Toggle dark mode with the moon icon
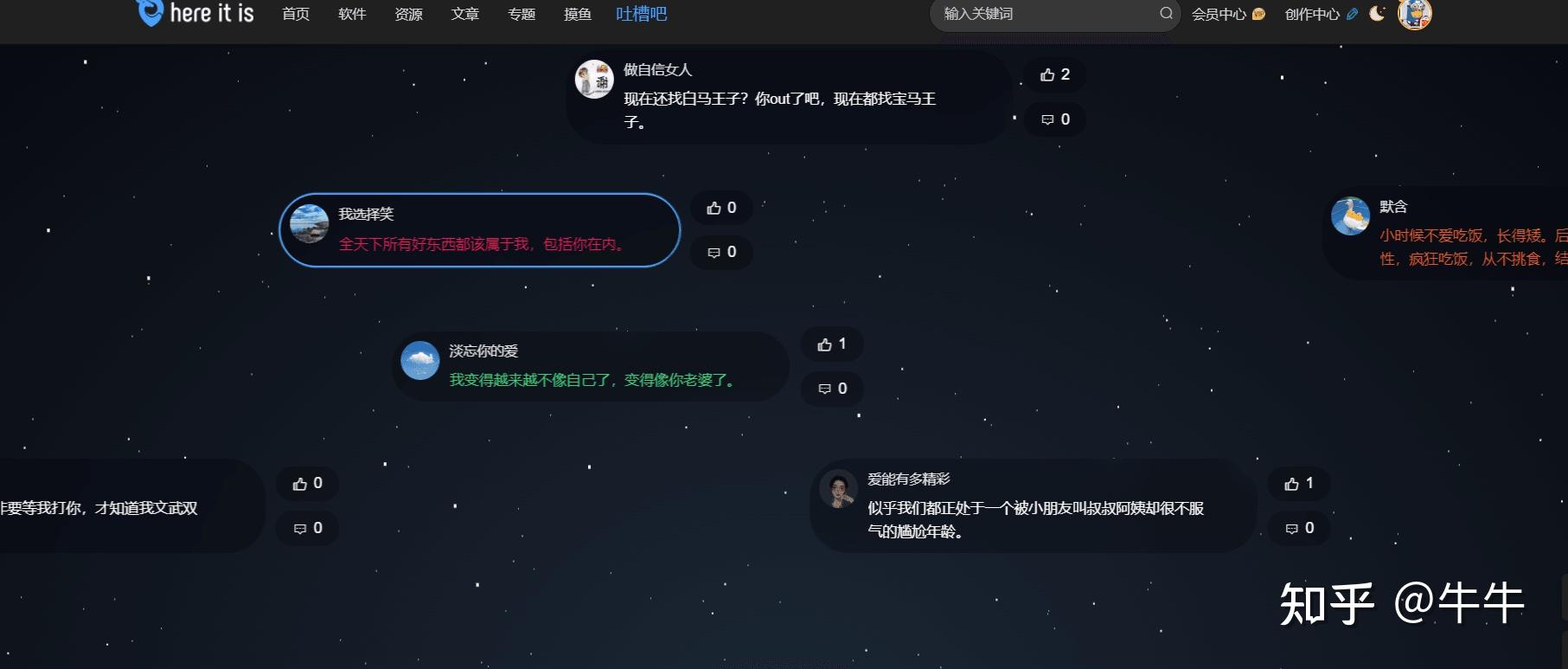Viewport: 1568px width, 669px height. [1377, 13]
